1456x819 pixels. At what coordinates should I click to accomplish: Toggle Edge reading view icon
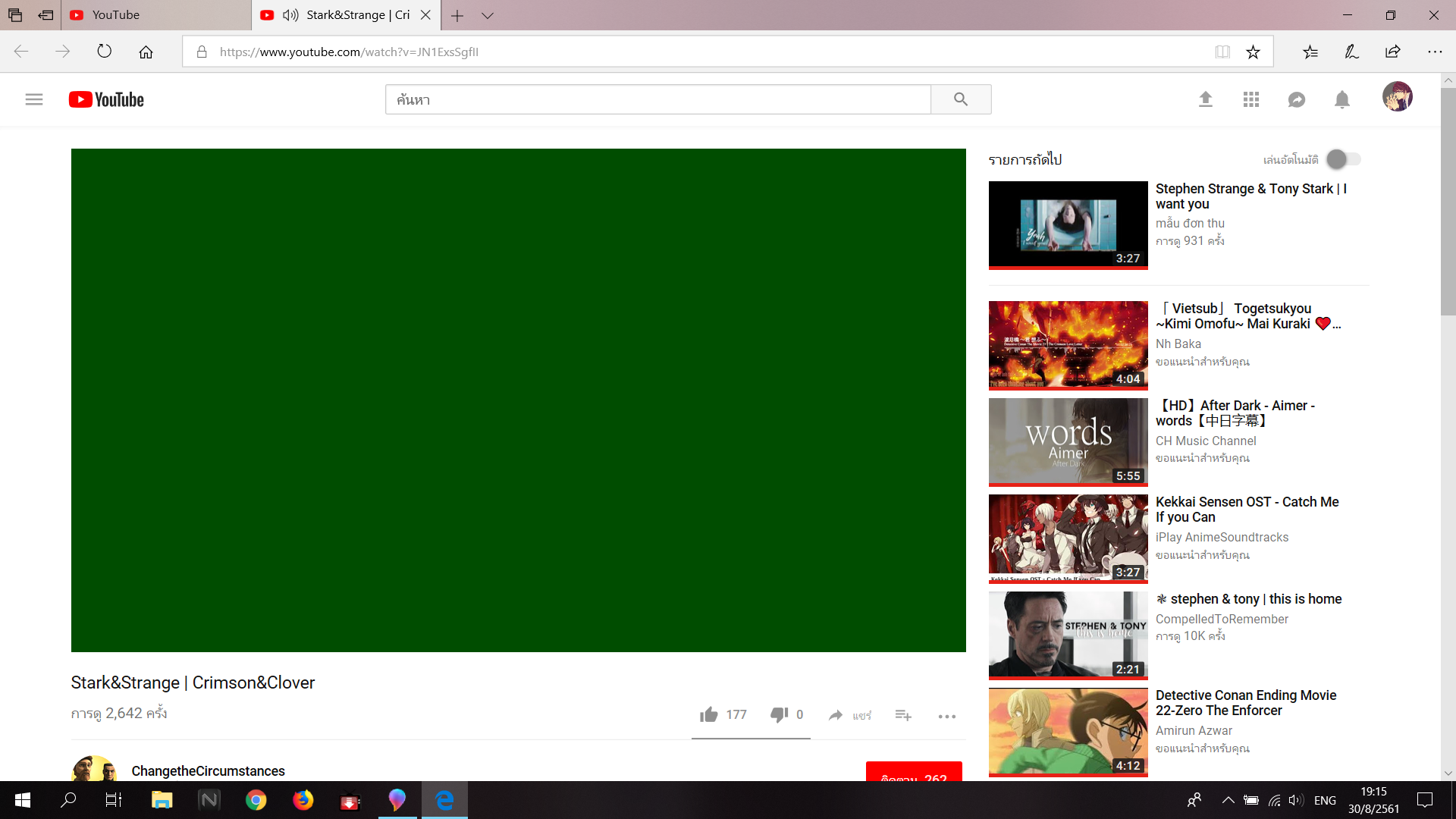coord(1222,52)
